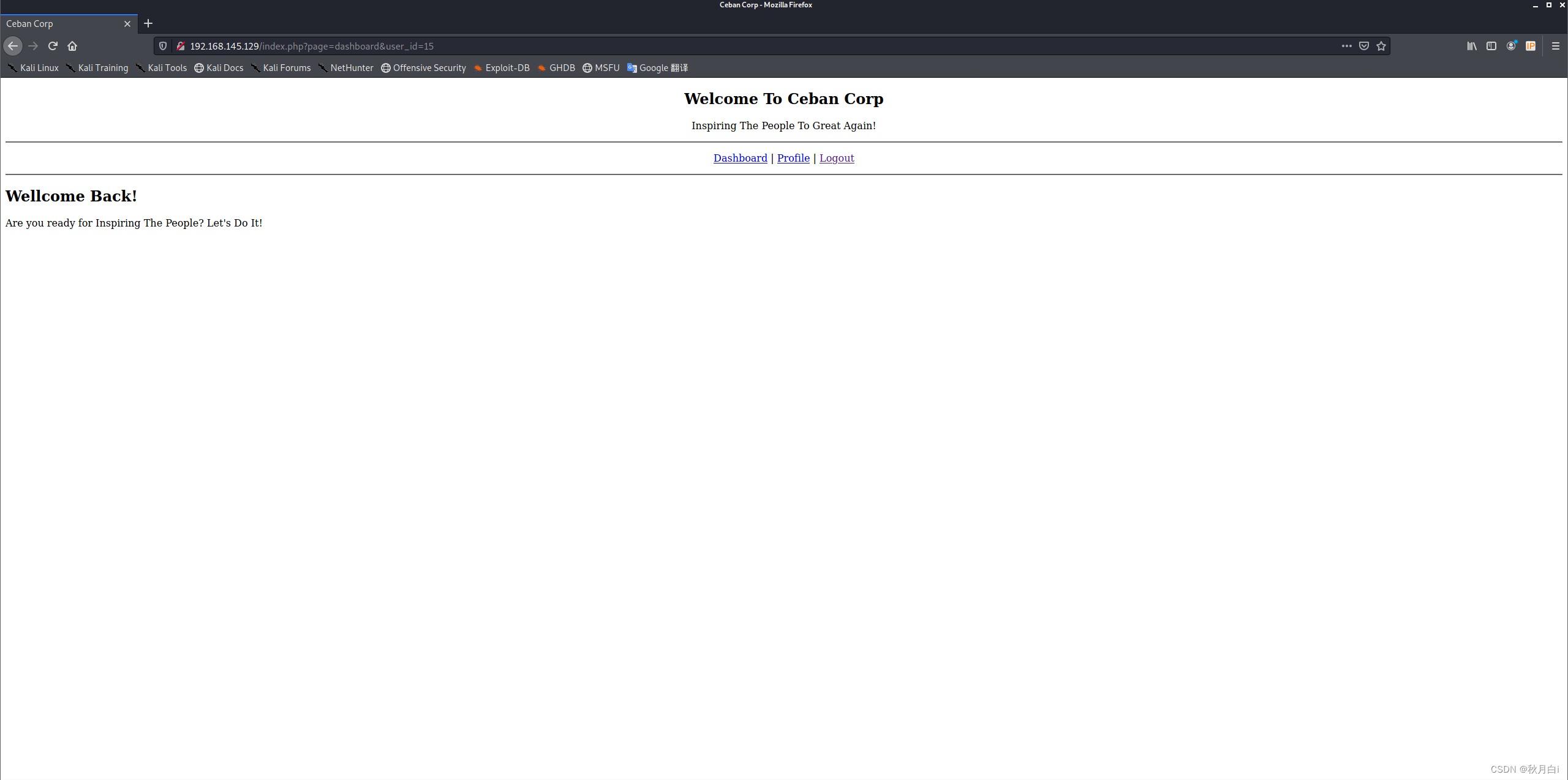Open the Firefox Library icon
The image size is (1568, 780).
point(1471,46)
